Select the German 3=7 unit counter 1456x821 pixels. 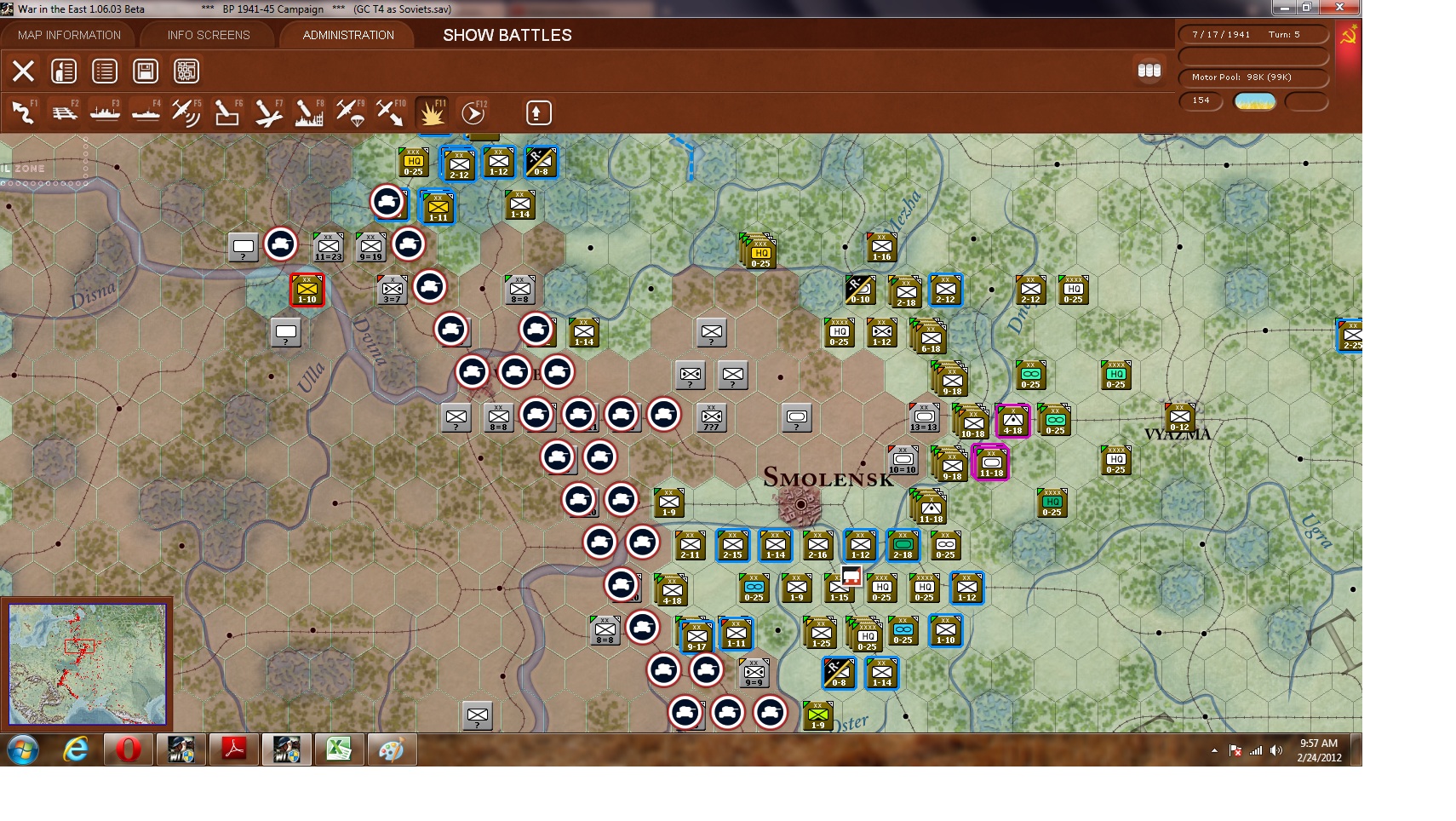[x=393, y=290]
